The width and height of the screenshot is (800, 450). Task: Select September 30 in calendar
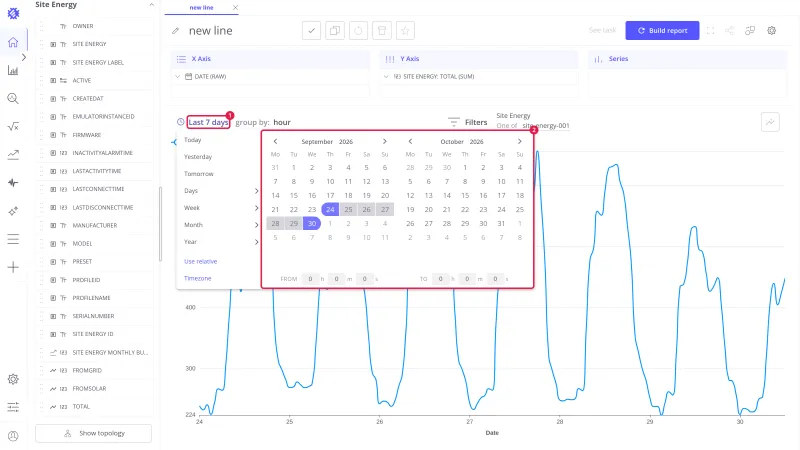312,223
